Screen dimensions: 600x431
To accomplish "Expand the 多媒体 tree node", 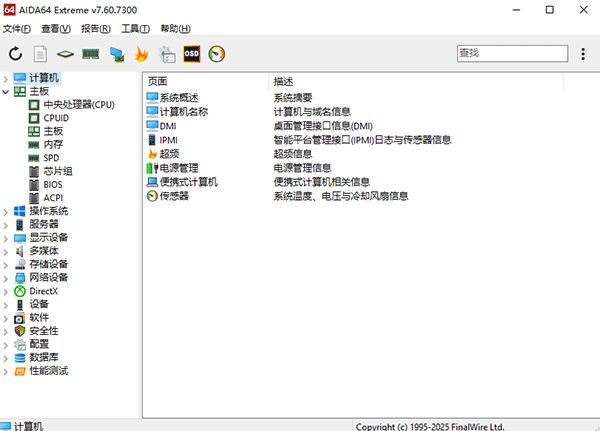I will (5, 252).
